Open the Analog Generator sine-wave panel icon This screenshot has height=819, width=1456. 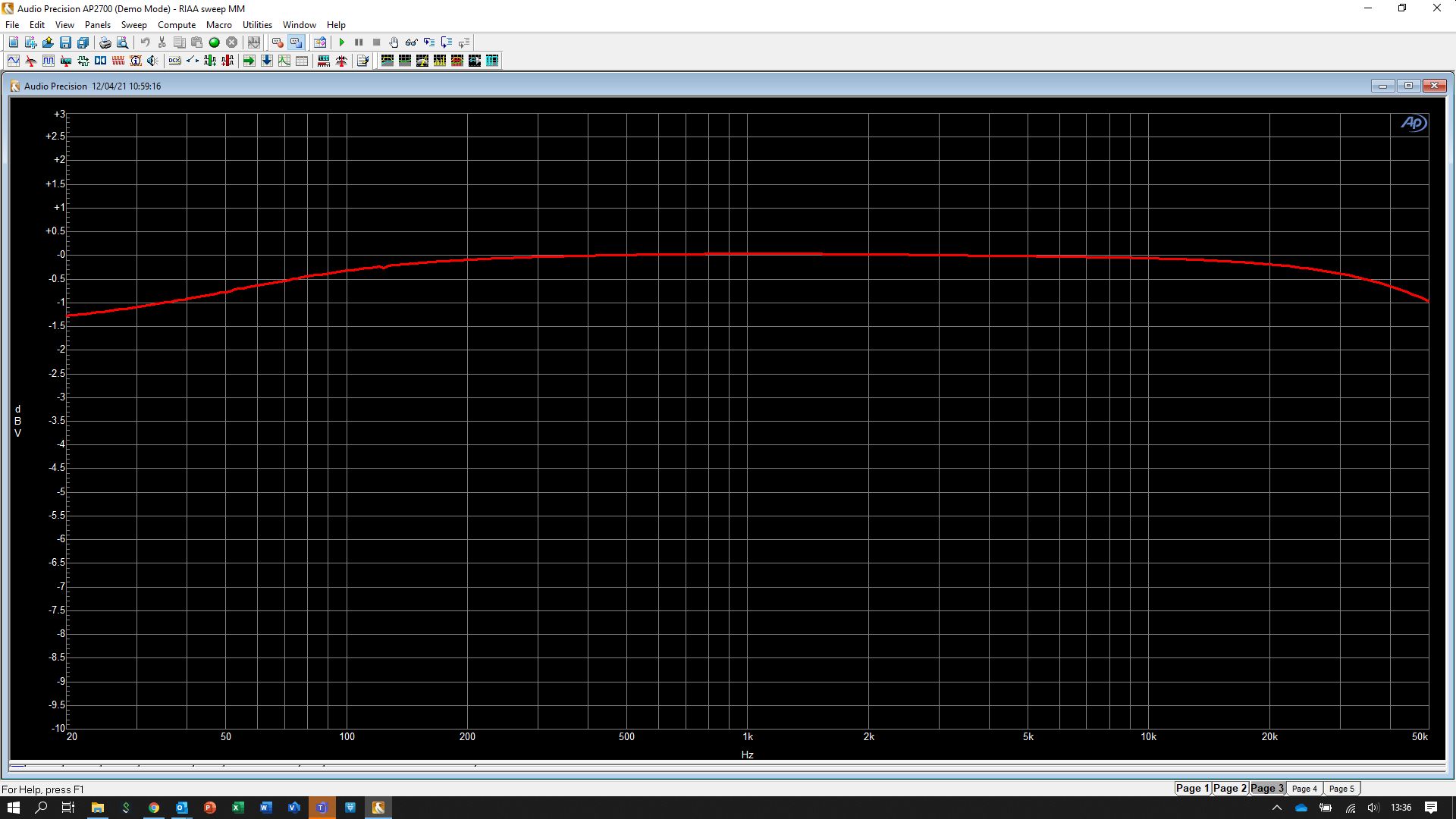(x=14, y=61)
